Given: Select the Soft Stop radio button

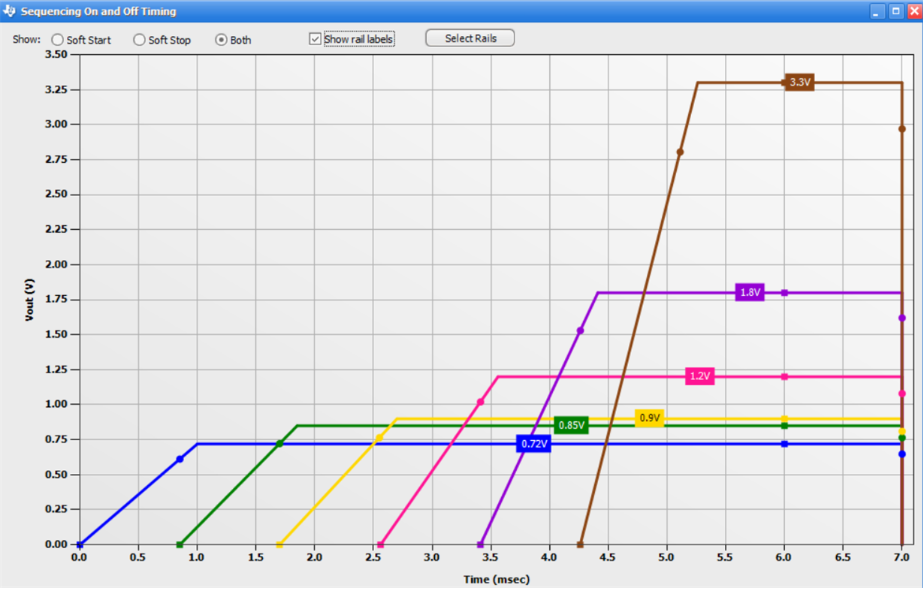Looking at the screenshot, I should [139, 40].
